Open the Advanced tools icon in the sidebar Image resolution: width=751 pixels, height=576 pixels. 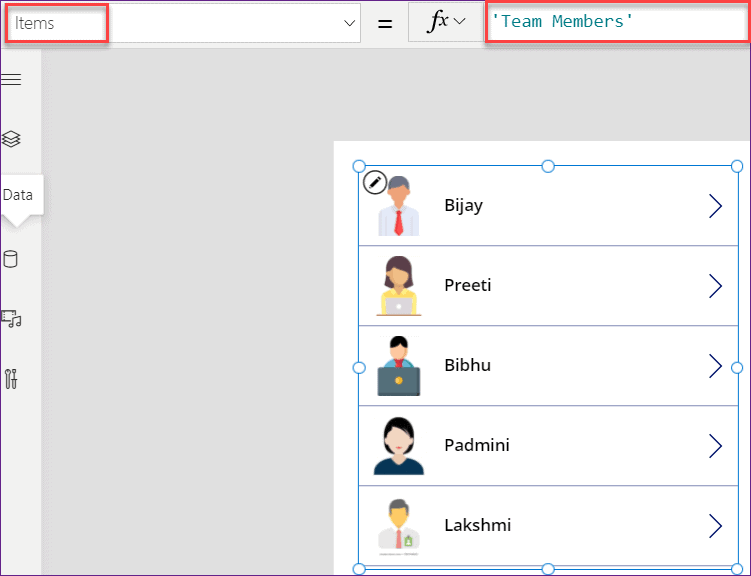pos(11,379)
